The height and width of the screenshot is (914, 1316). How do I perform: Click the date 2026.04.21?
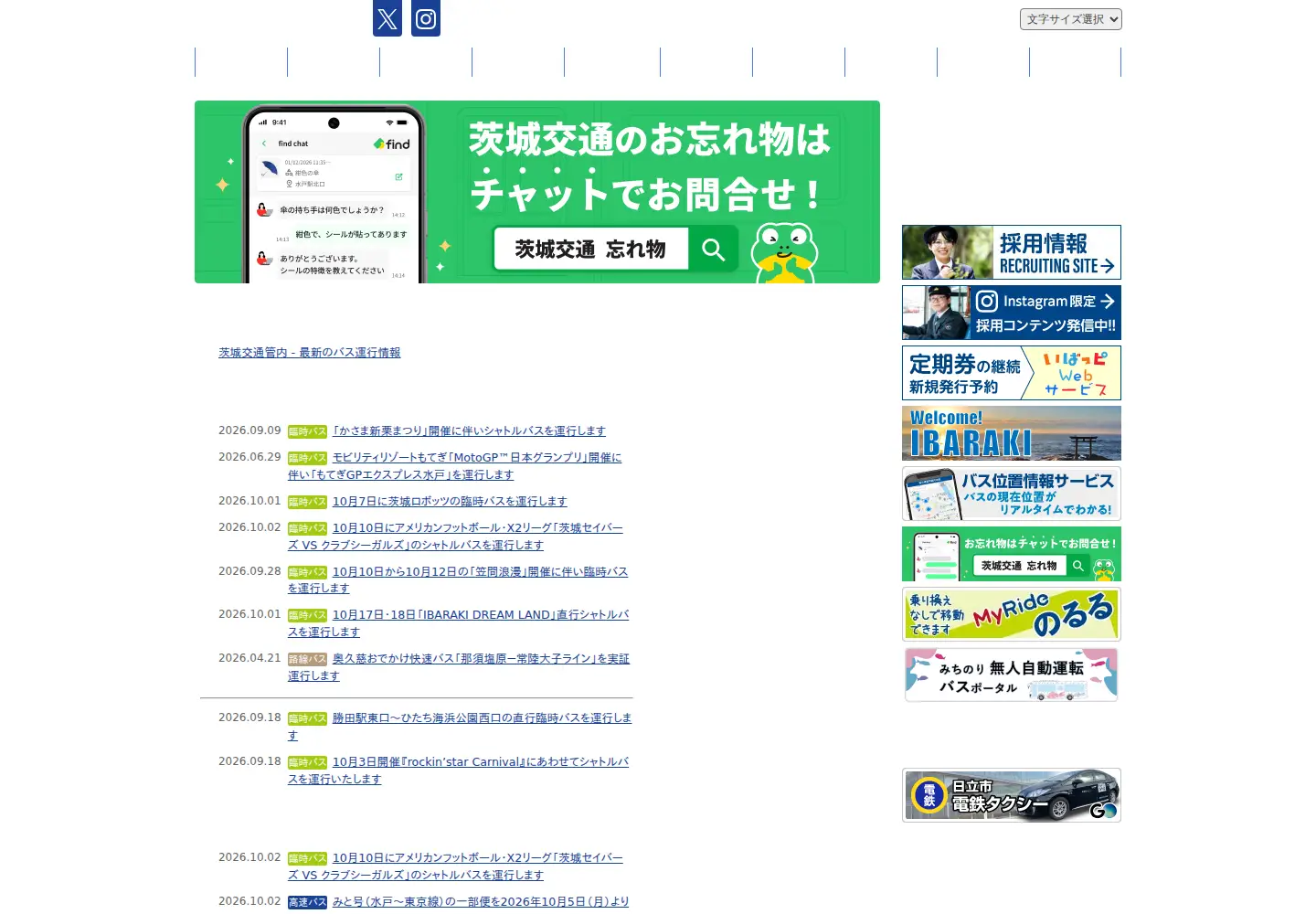(249, 658)
